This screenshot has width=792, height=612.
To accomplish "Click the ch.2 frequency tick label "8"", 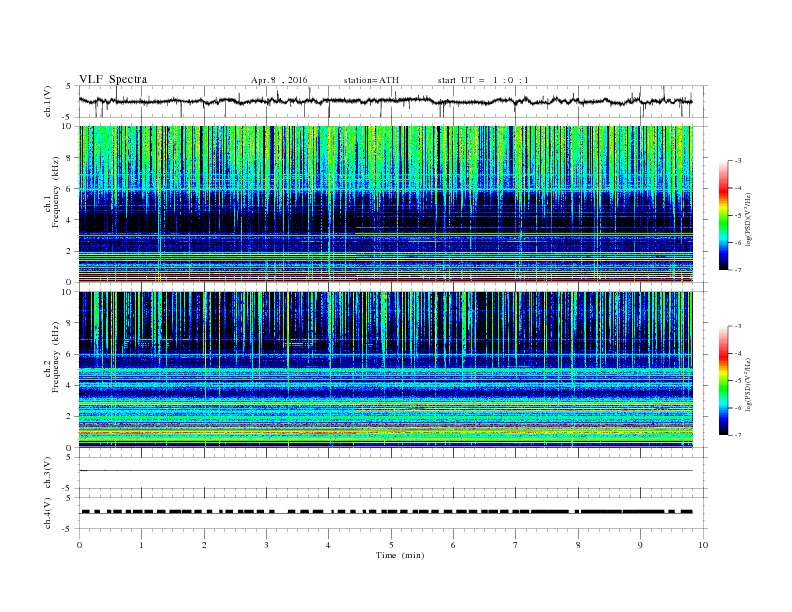I will point(70,323).
